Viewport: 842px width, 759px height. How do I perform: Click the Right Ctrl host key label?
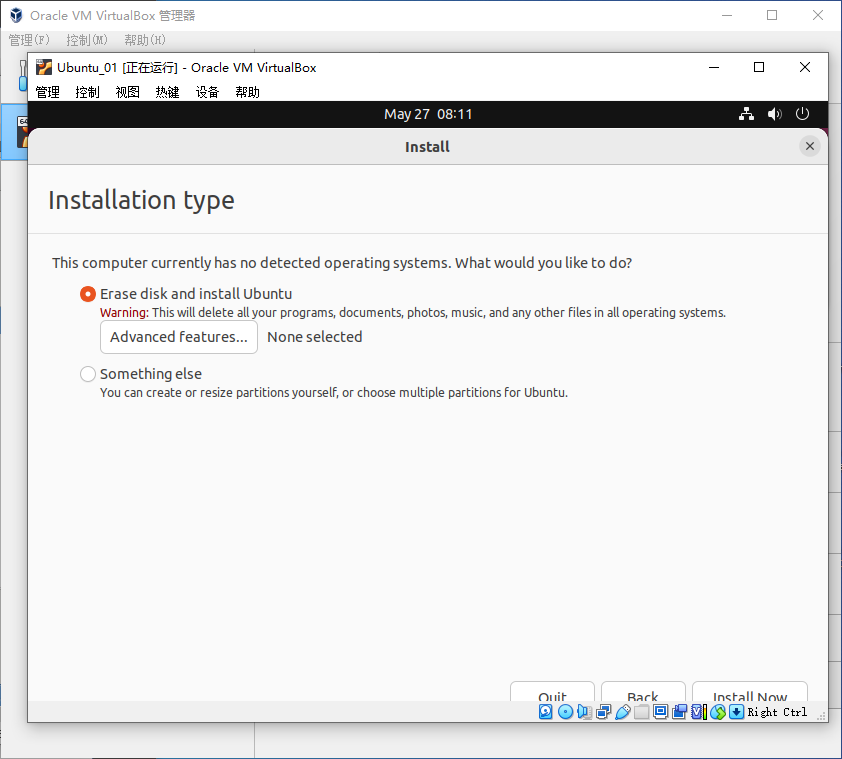coord(777,712)
